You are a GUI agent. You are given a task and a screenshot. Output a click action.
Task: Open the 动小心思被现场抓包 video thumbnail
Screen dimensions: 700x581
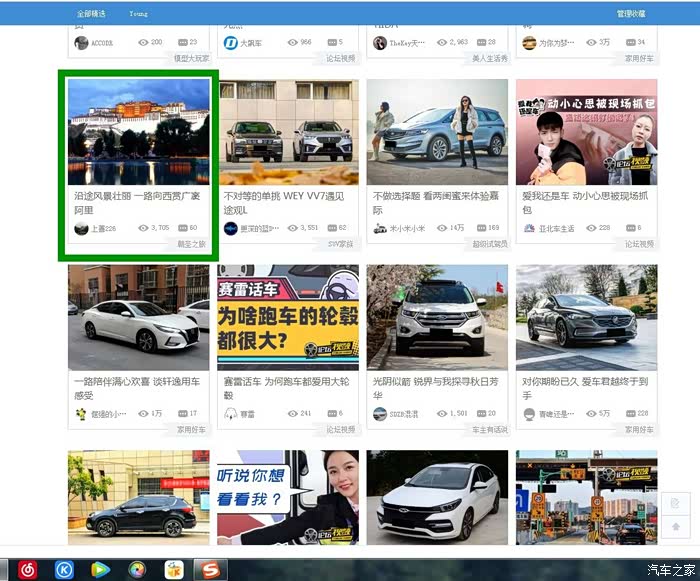(x=586, y=132)
